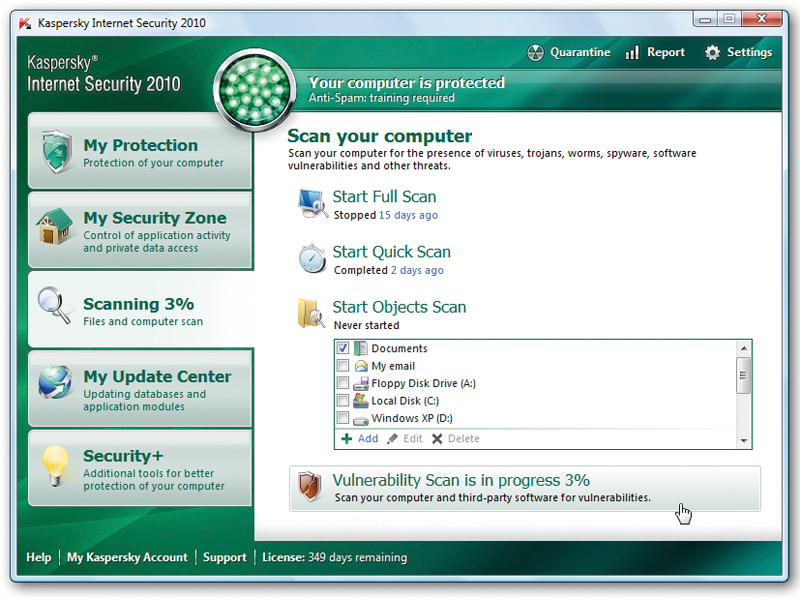Screen dimensions: 800x600
Task: Tick the Local Disk (C:) checkbox
Action: (343, 401)
